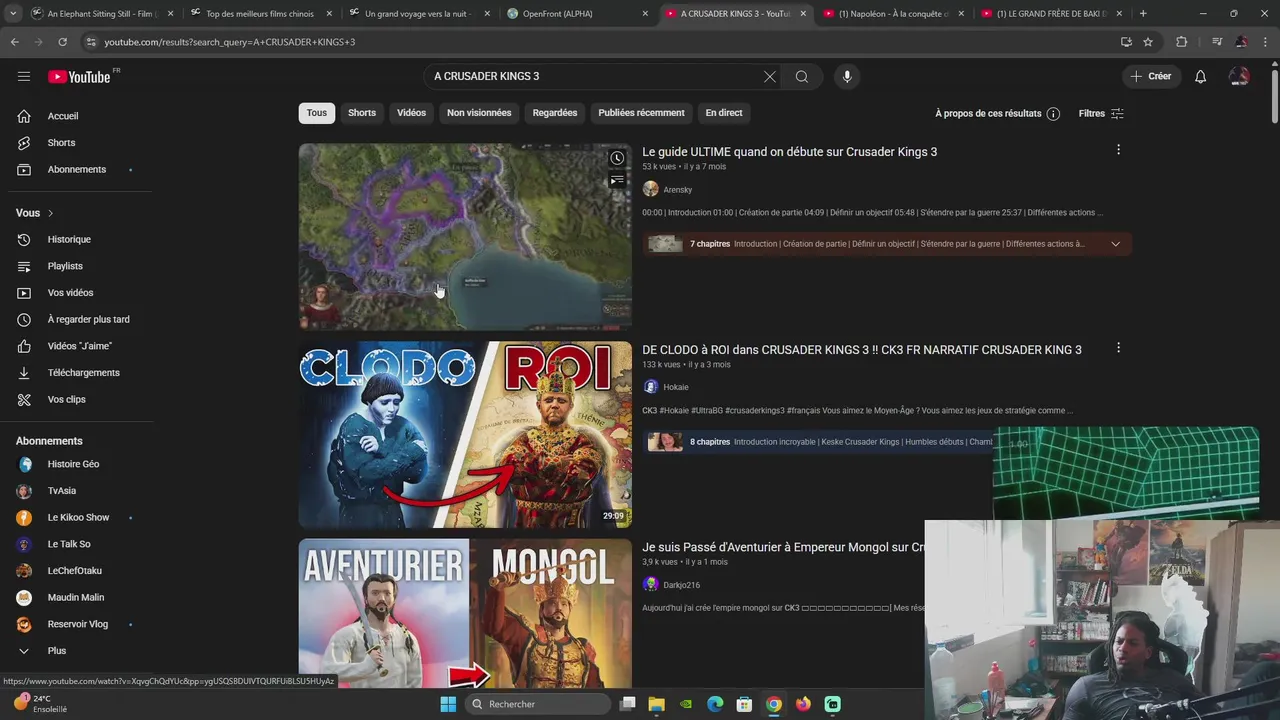Open File Explorer from the taskbar
Image resolution: width=1280 pixels, height=720 pixels.
pos(656,704)
